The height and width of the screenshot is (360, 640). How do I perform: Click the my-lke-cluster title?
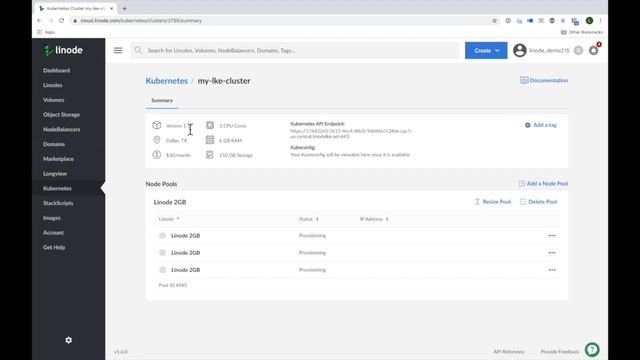coord(224,81)
